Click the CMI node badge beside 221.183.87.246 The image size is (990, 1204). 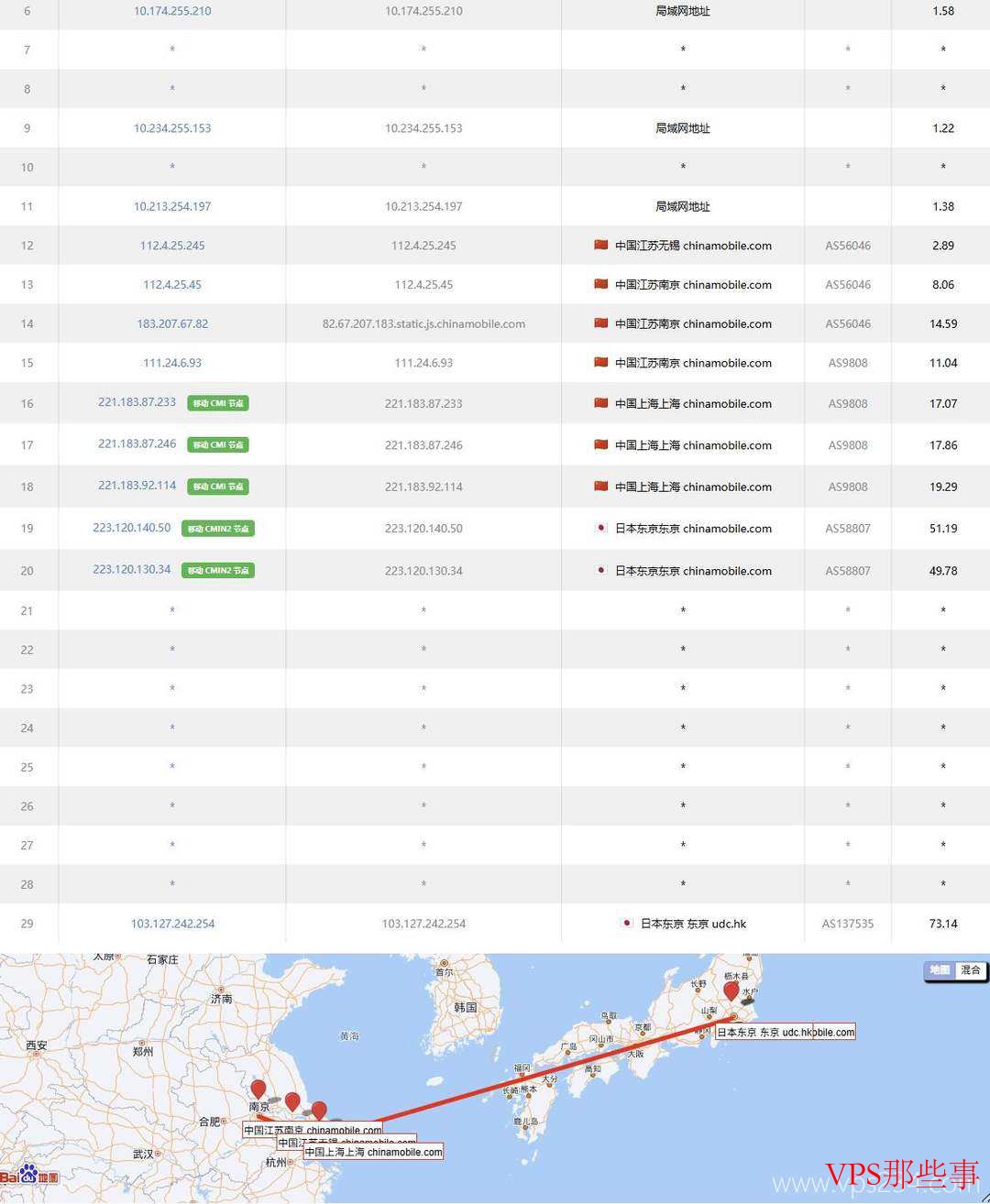coord(218,444)
